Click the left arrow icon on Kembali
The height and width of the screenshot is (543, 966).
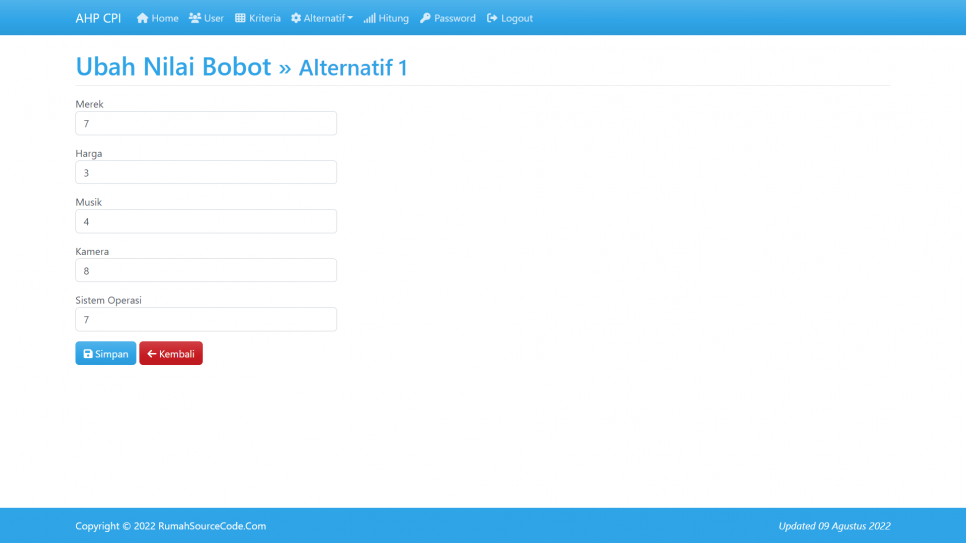tap(152, 354)
